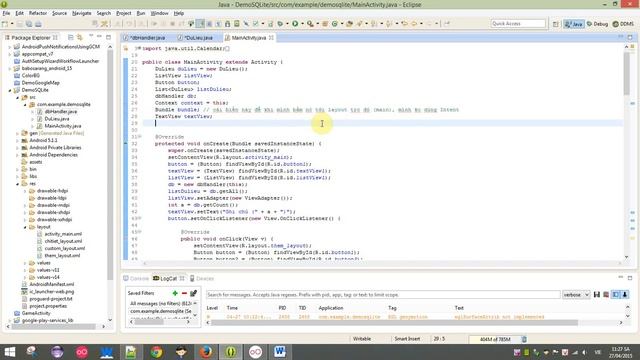Viewport: 640px width, 360px height.
Task: Click the green Run launch icon
Action: [x=295, y=24]
